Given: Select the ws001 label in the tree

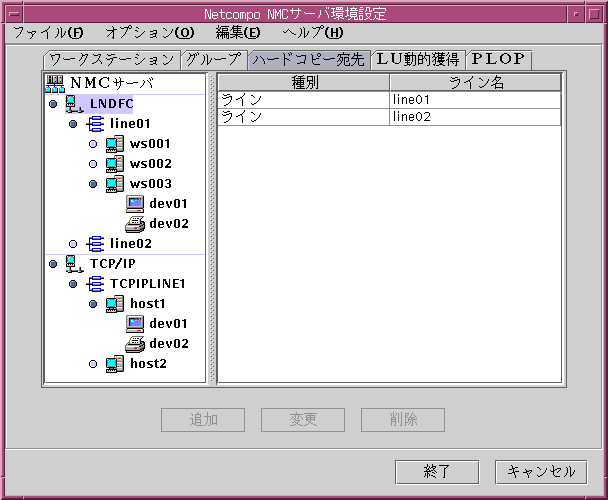Looking at the screenshot, I should 150,144.
